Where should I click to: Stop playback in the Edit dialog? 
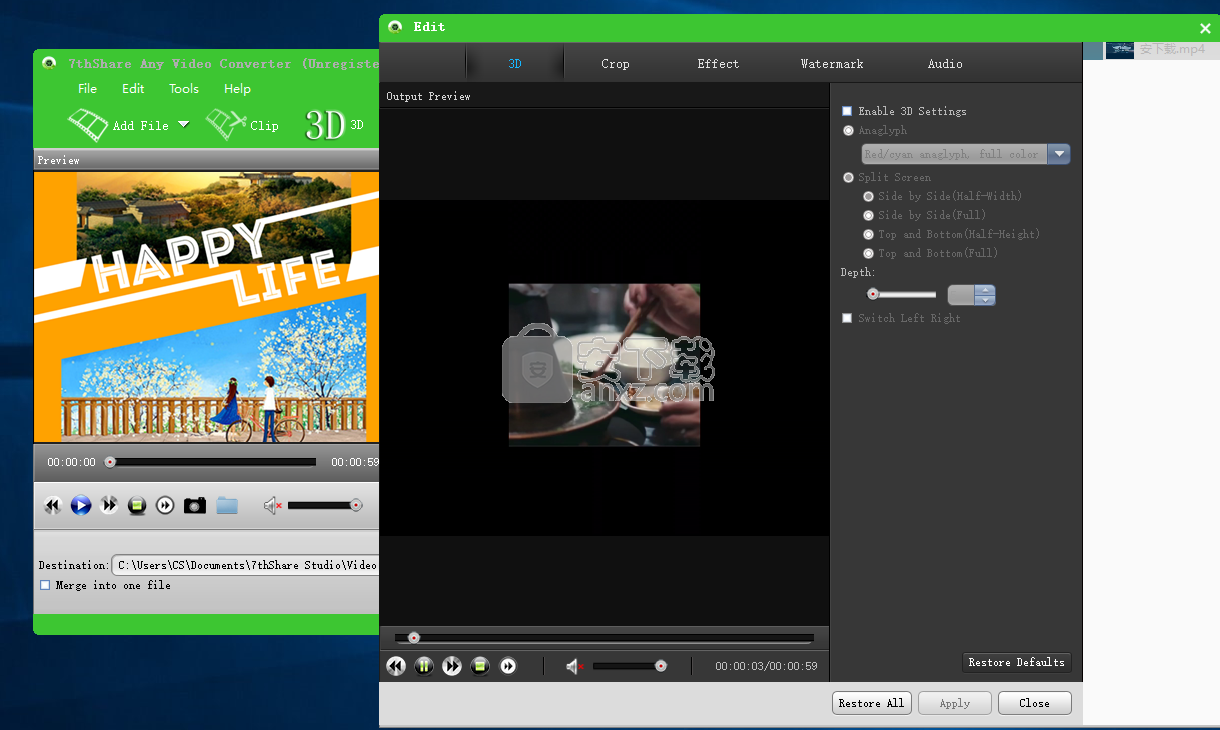point(480,666)
